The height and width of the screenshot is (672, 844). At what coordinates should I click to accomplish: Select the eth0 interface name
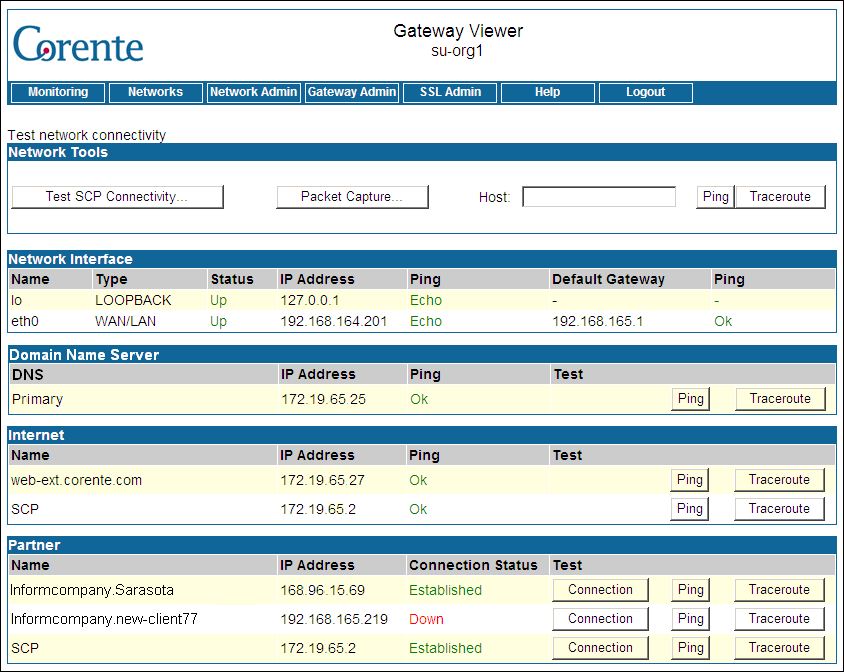pyautogui.click(x=25, y=321)
